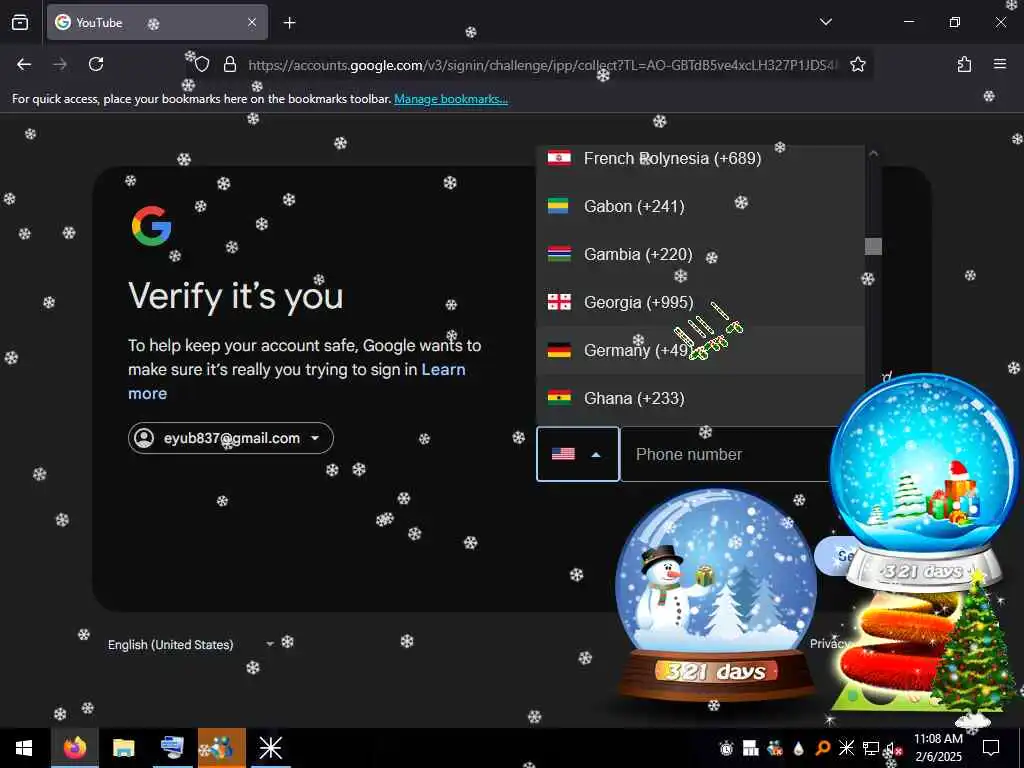Click the address bar URL

pos(542,65)
